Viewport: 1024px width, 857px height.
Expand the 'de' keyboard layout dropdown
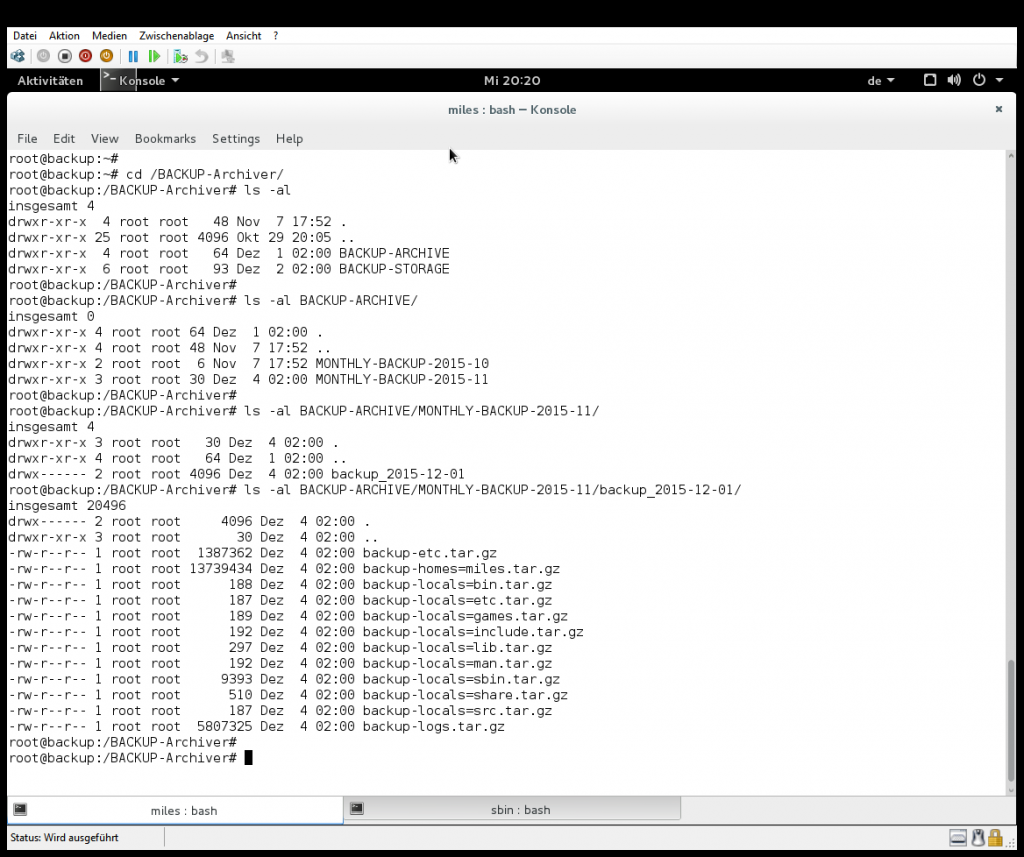click(x=881, y=80)
